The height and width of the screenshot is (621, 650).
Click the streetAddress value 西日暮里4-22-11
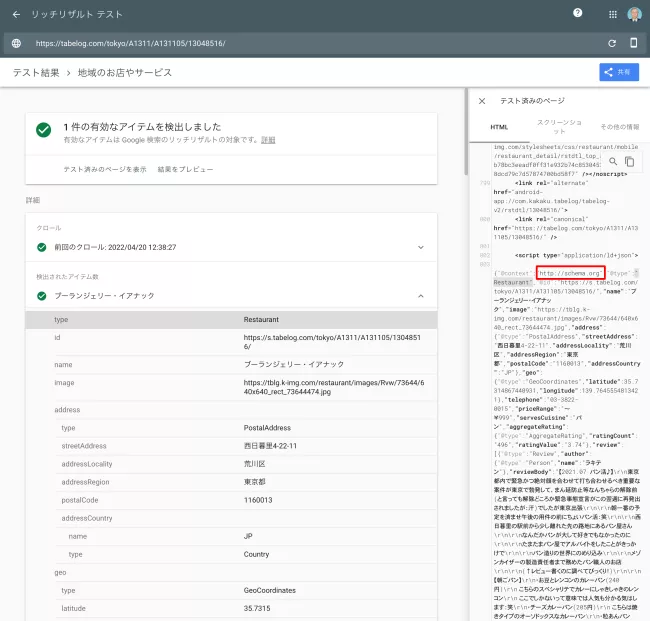click(270, 446)
